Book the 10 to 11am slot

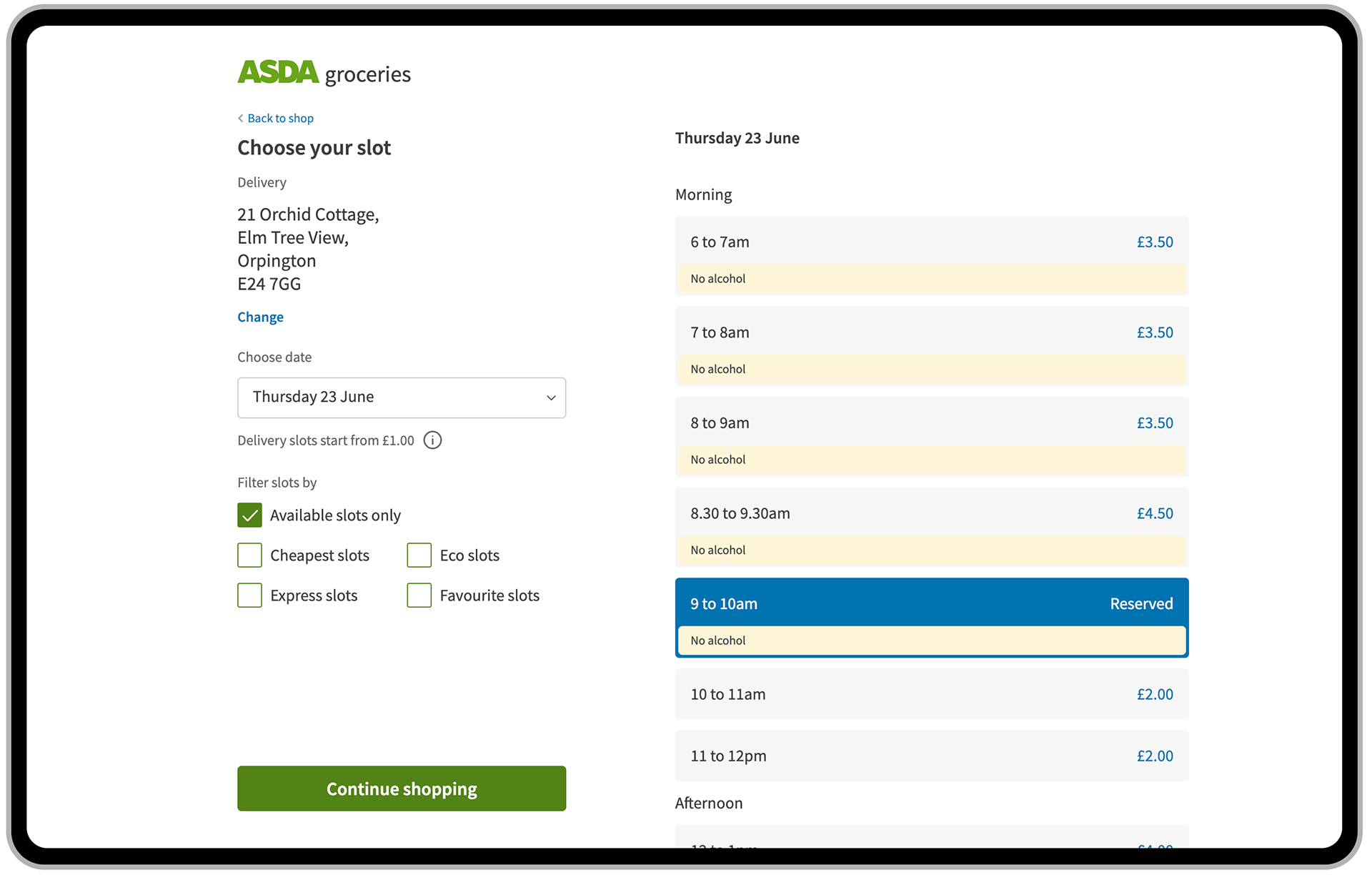tap(931, 695)
